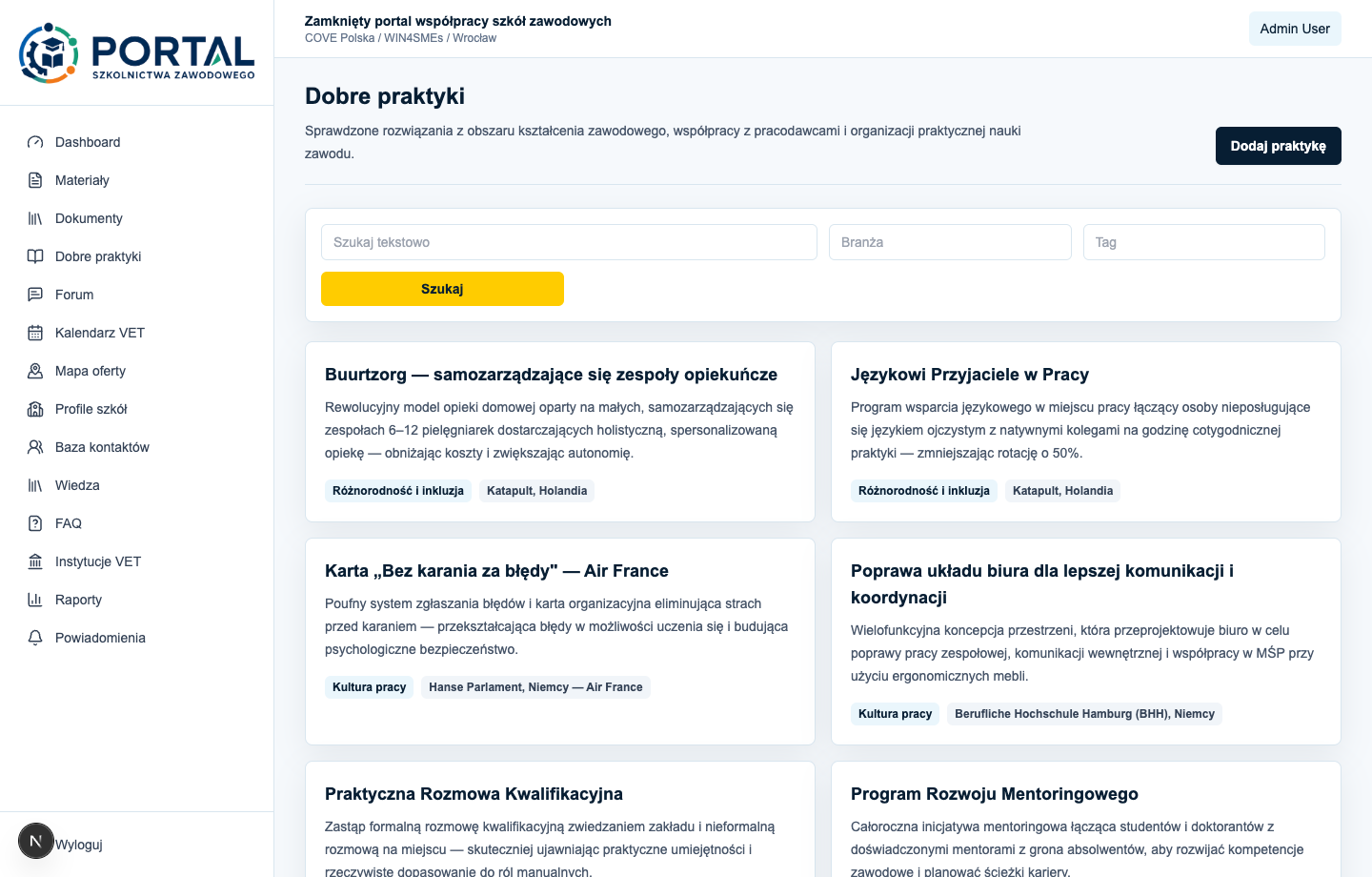Click Katapult, Holandia tag on Językowi Przyjaciele card
The width and height of the screenshot is (1372, 877).
(x=1062, y=491)
